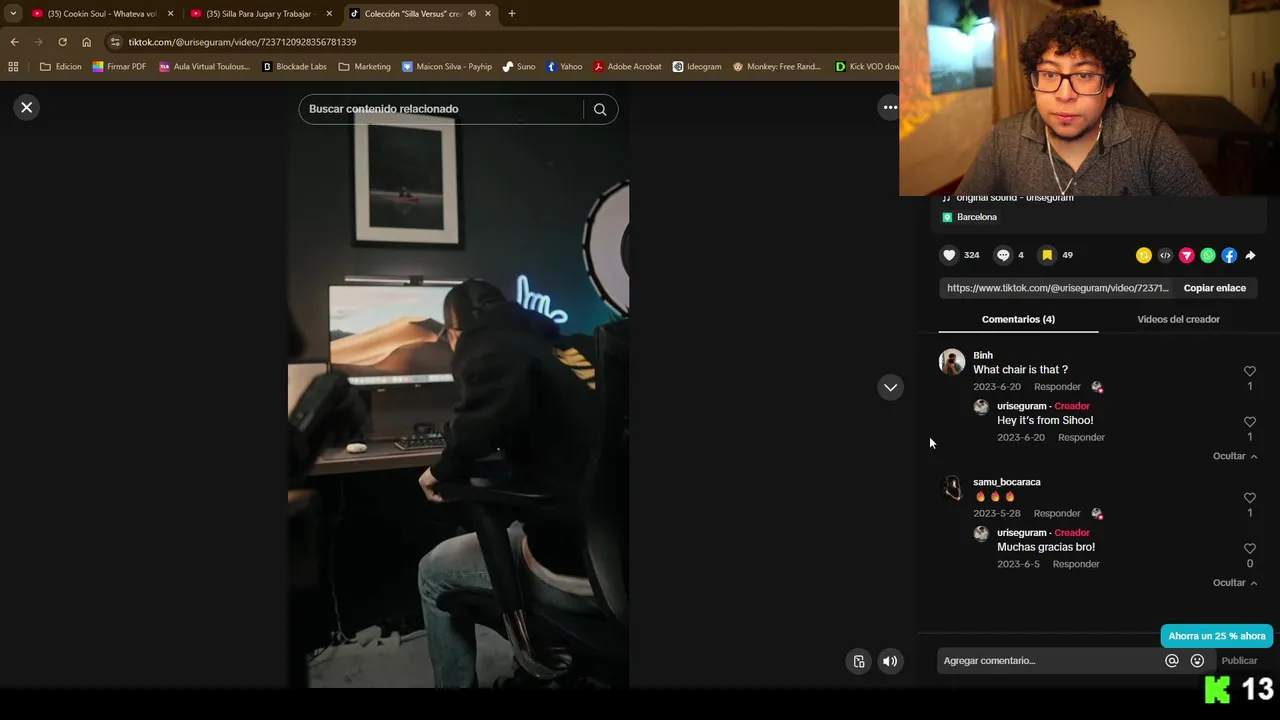Click the comment bubble icon
The image size is (1280, 720).
1003,255
